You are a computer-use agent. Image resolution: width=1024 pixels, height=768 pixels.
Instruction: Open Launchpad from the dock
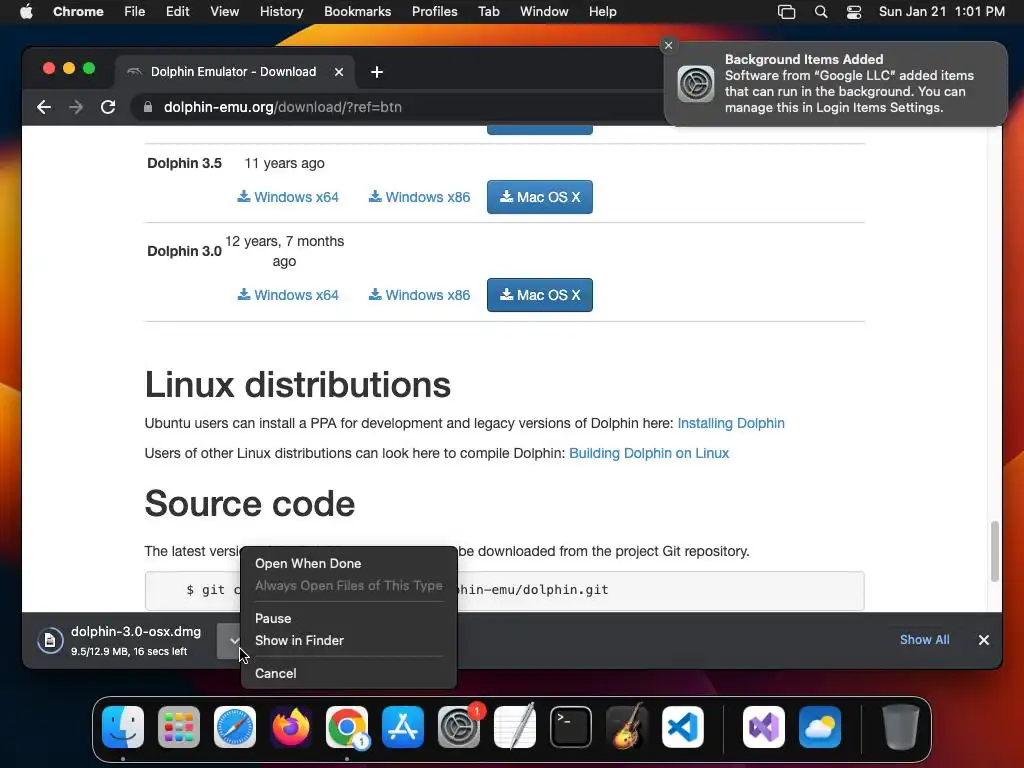point(179,727)
